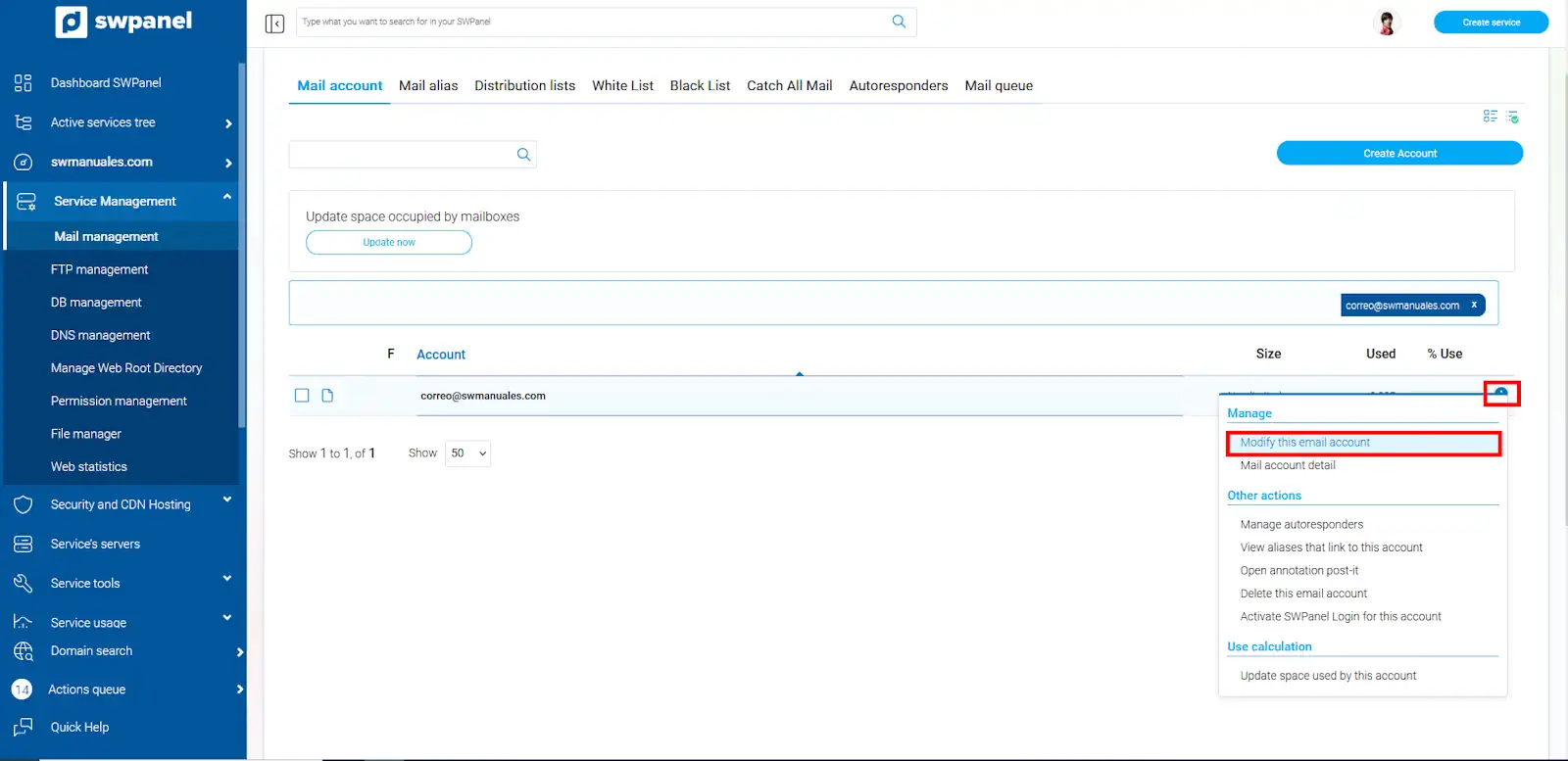Select the Mail account tab
1568x761 pixels.
tap(340, 85)
